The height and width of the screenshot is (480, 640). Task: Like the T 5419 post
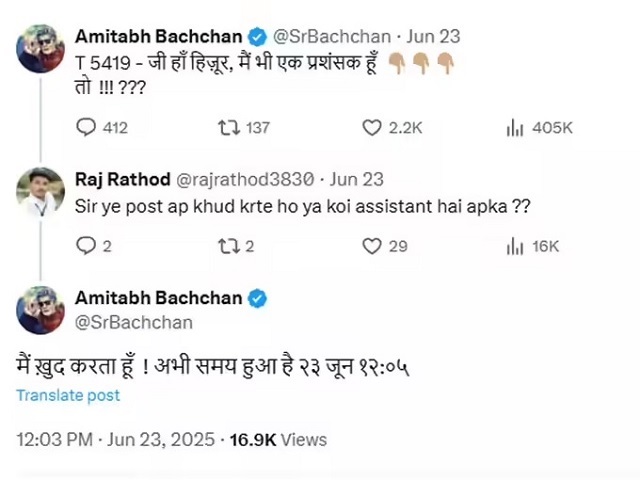point(372,128)
